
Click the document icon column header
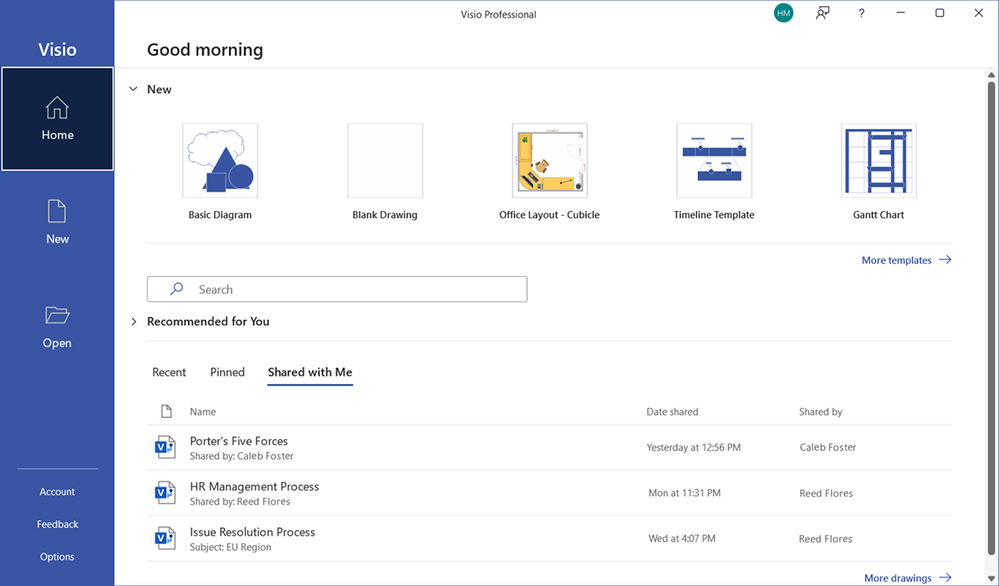coord(166,411)
